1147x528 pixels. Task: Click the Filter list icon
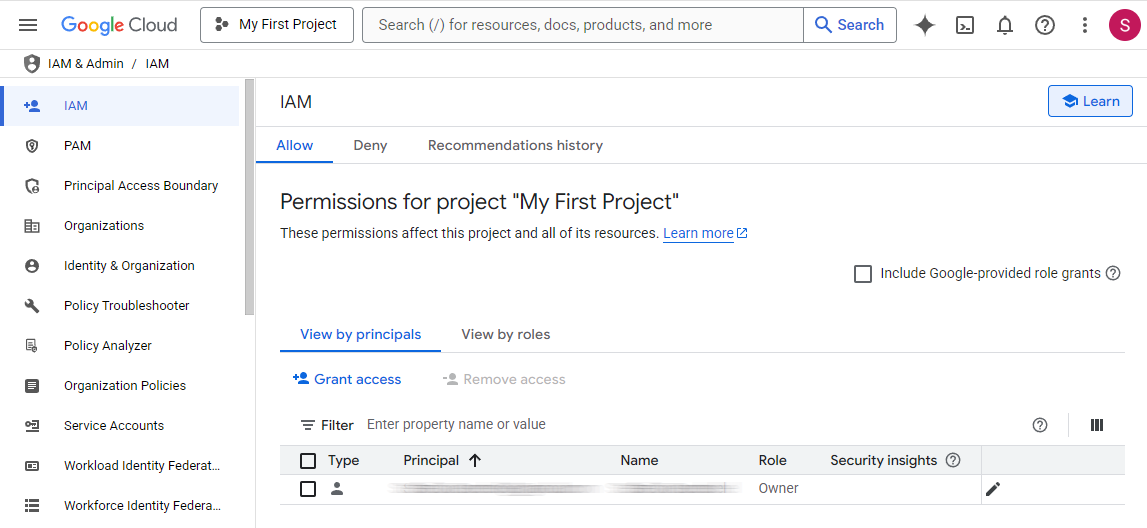(x=308, y=425)
